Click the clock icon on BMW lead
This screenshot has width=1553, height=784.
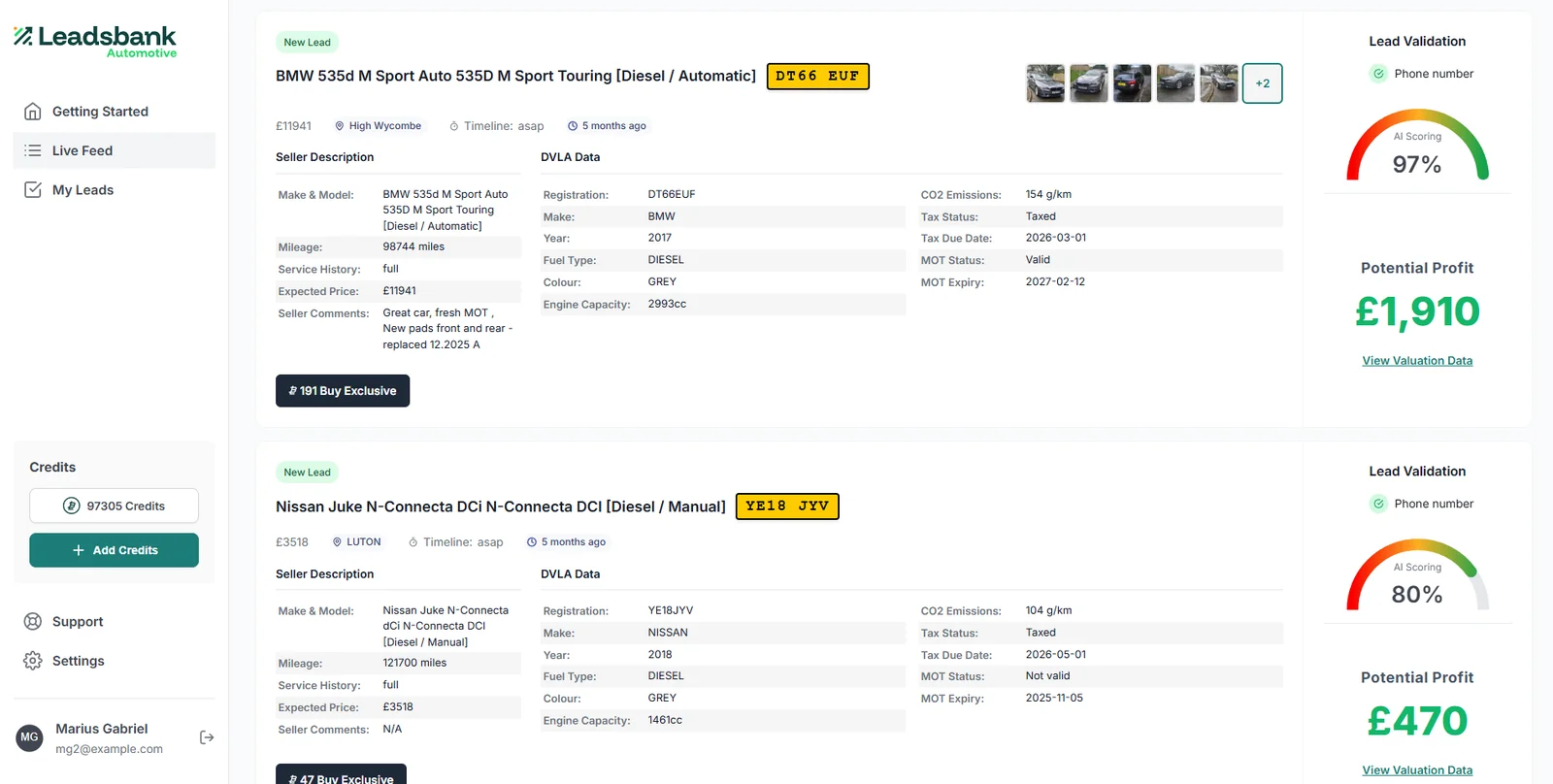click(573, 126)
